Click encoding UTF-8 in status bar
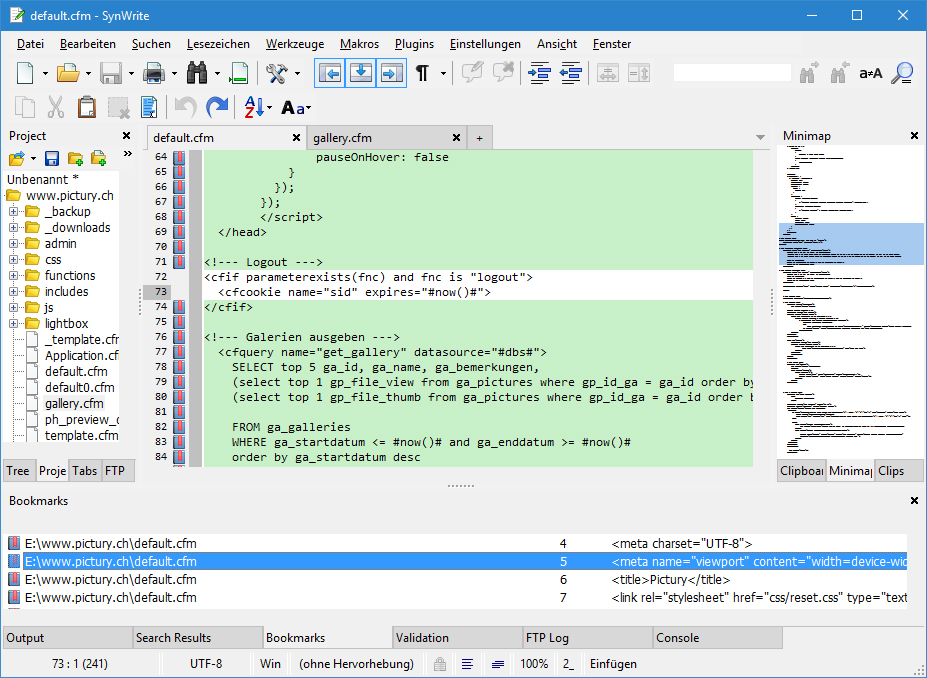The width and height of the screenshot is (927, 678). [x=206, y=664]
